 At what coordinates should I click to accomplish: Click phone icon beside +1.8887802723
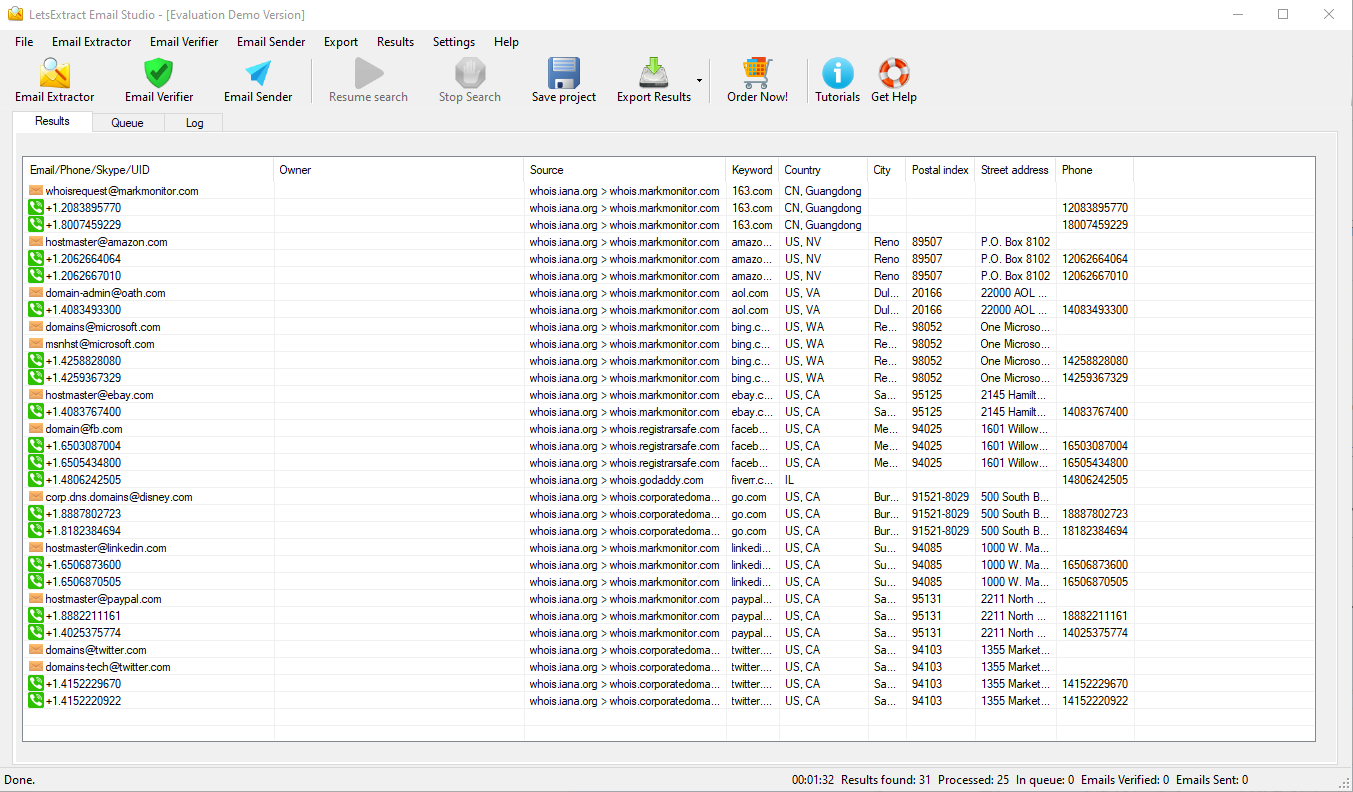pos(36,514)
